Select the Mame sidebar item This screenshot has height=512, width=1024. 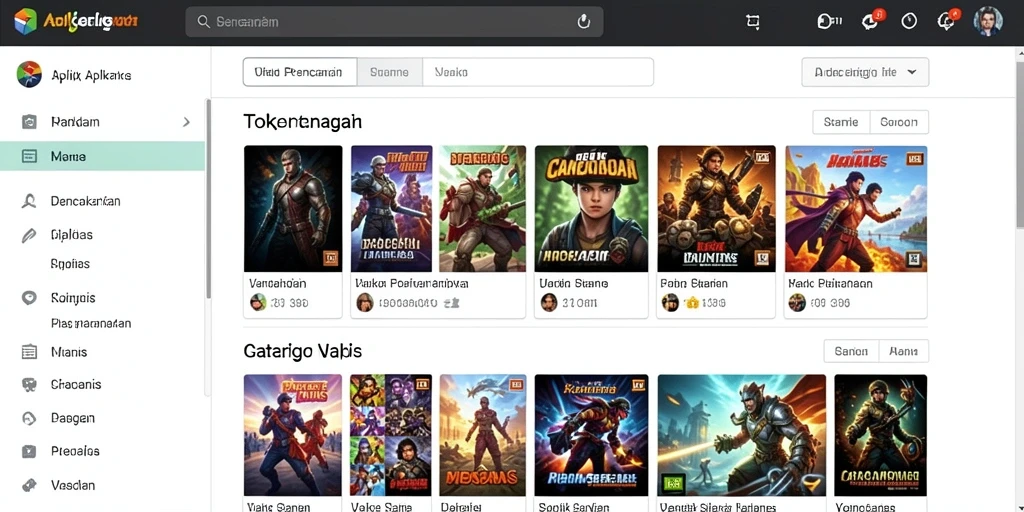tap(103, 157)
